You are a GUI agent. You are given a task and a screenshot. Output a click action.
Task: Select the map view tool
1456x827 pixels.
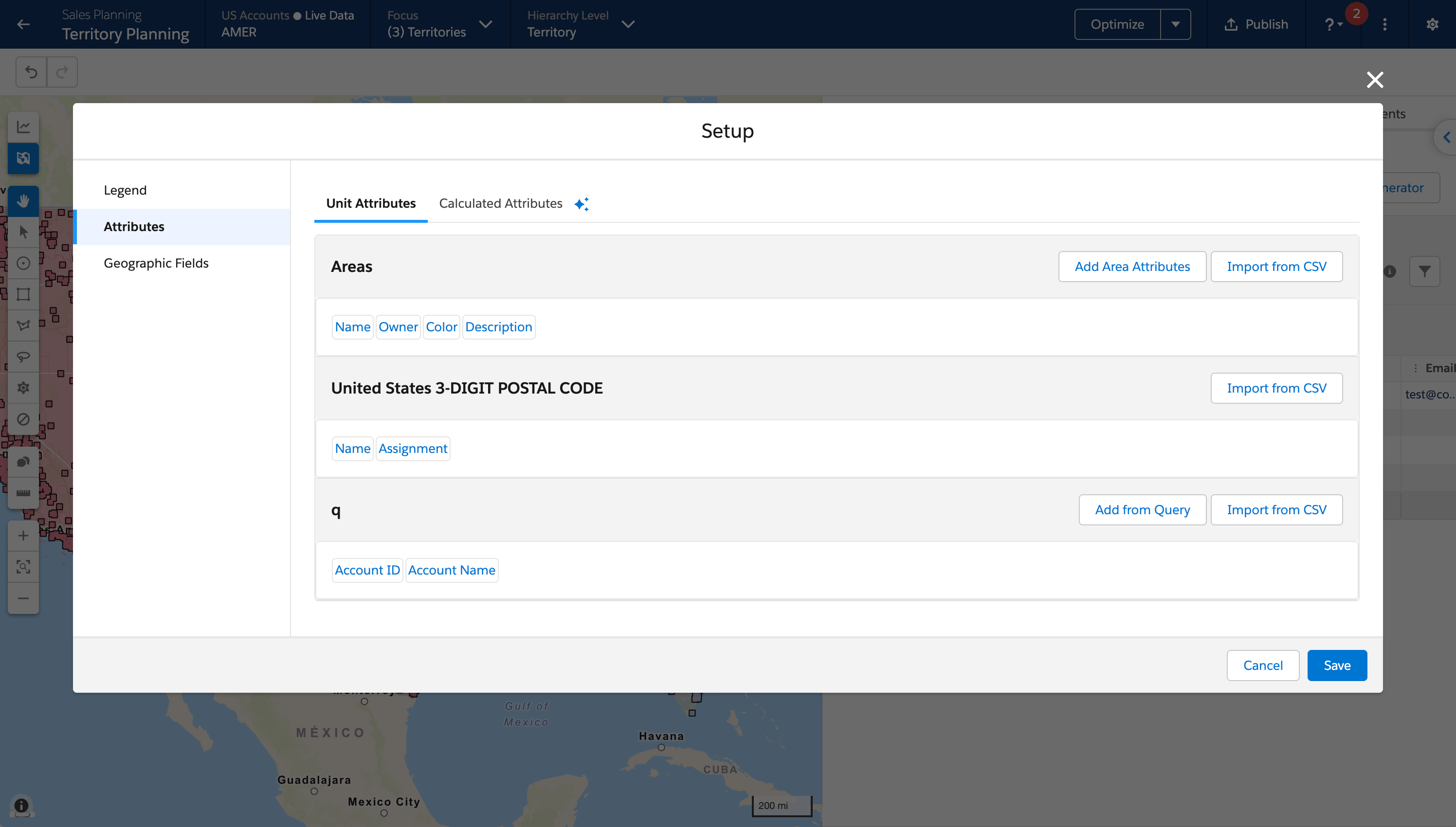click(x=23, y=158)
